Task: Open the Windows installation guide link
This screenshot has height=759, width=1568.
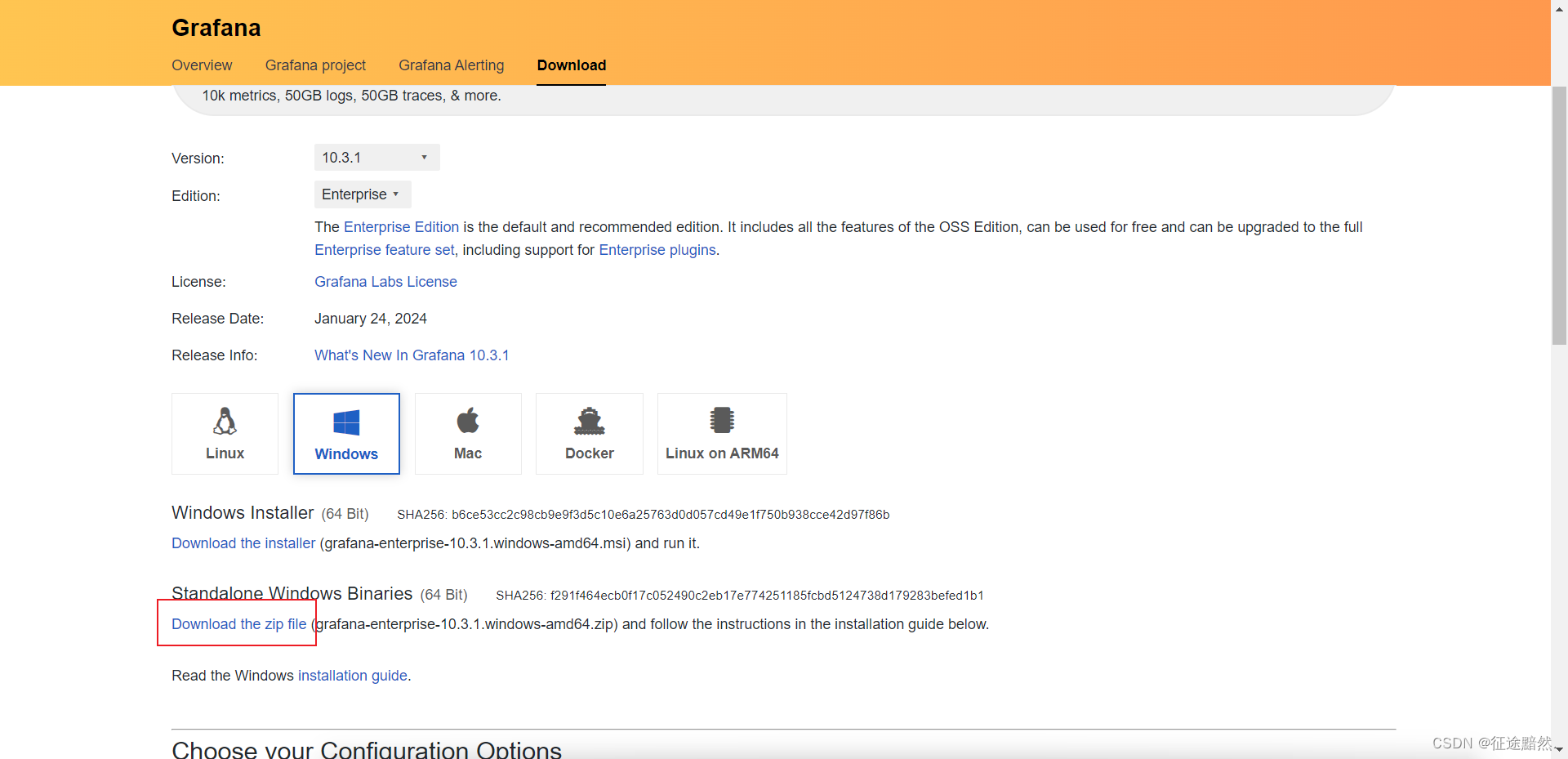Action: (353, 676)
